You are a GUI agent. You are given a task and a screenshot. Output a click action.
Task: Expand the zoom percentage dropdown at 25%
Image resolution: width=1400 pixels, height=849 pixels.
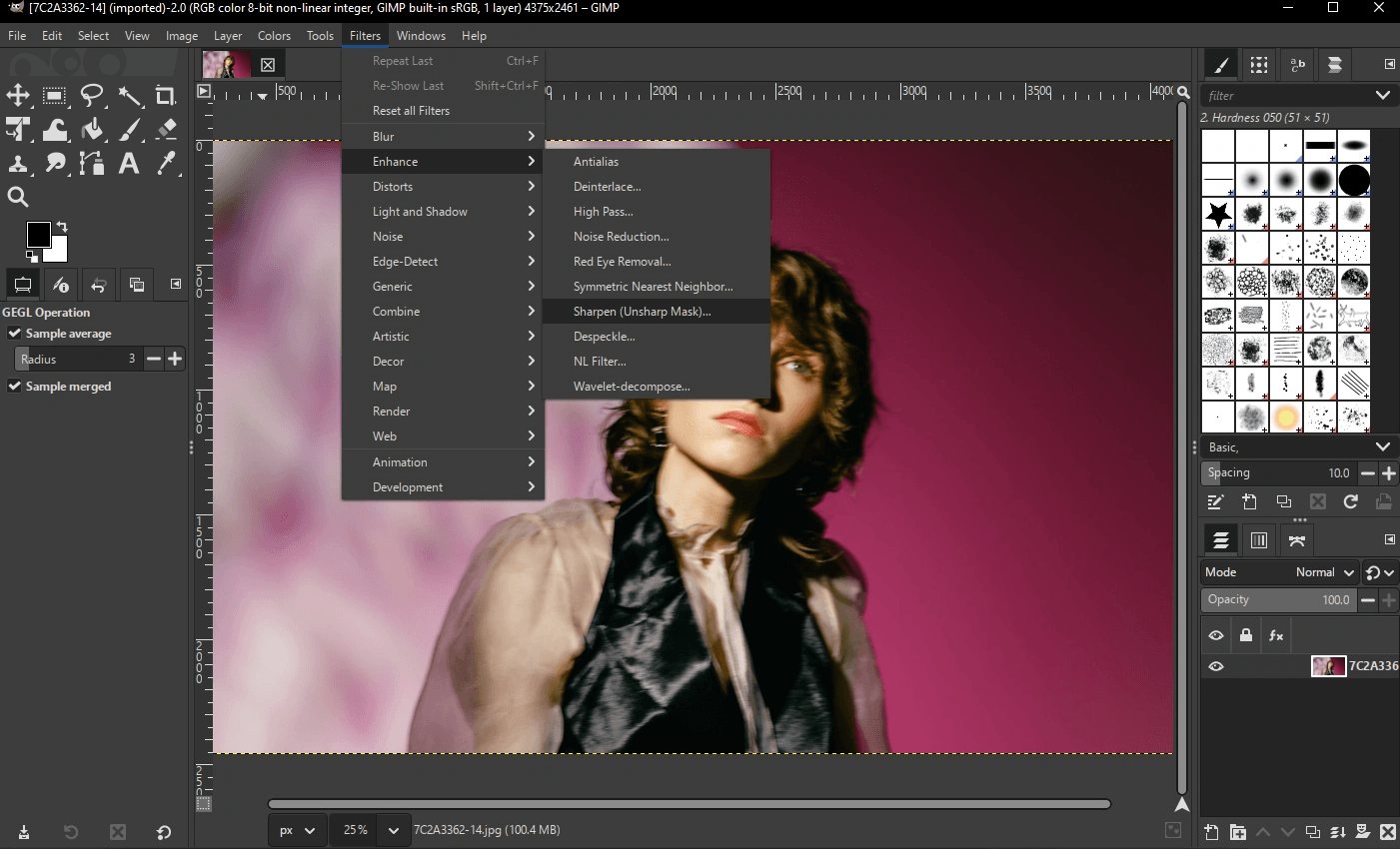[394, 830]
